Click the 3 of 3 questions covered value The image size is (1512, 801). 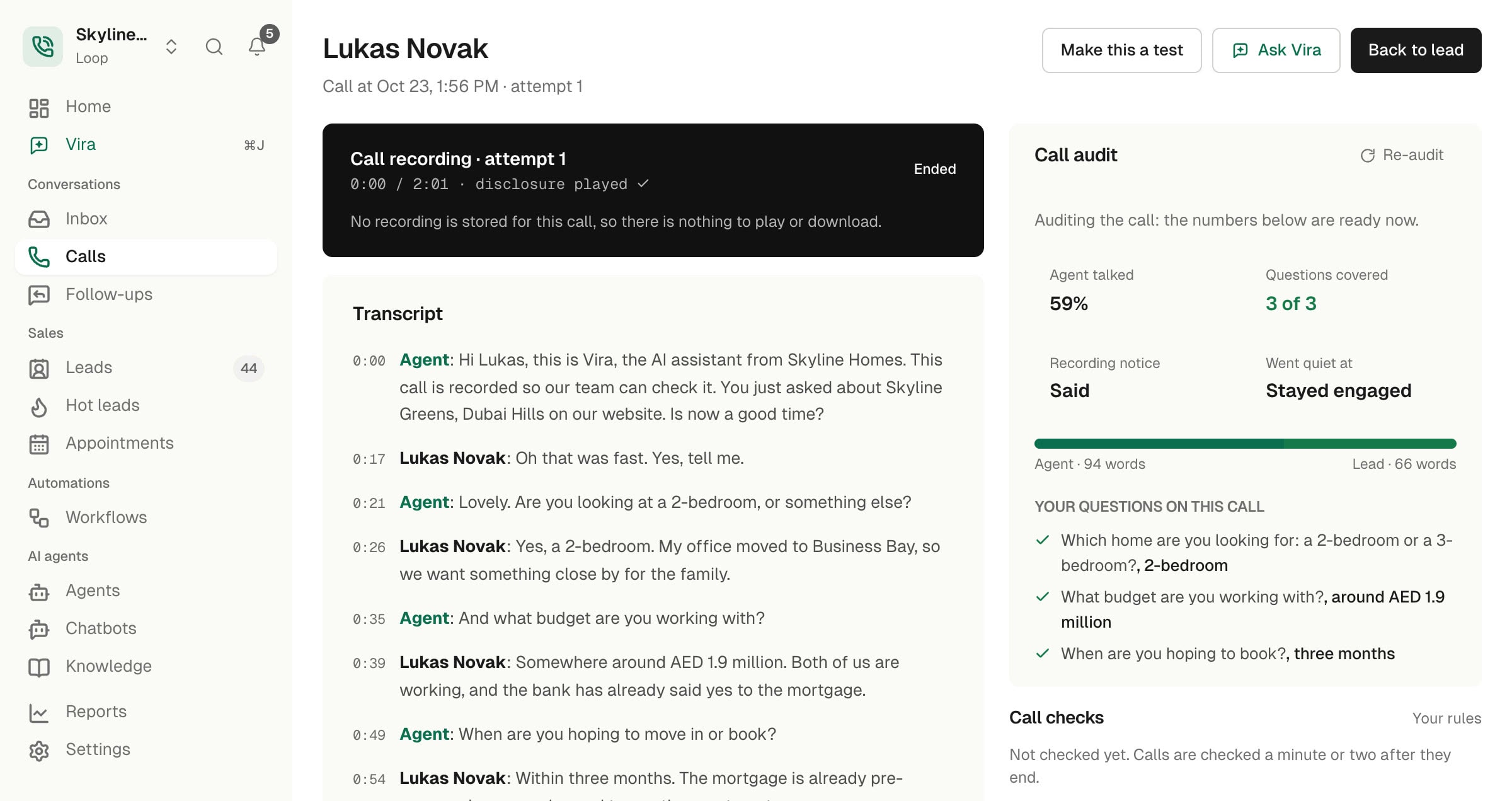click(1291, 304)
